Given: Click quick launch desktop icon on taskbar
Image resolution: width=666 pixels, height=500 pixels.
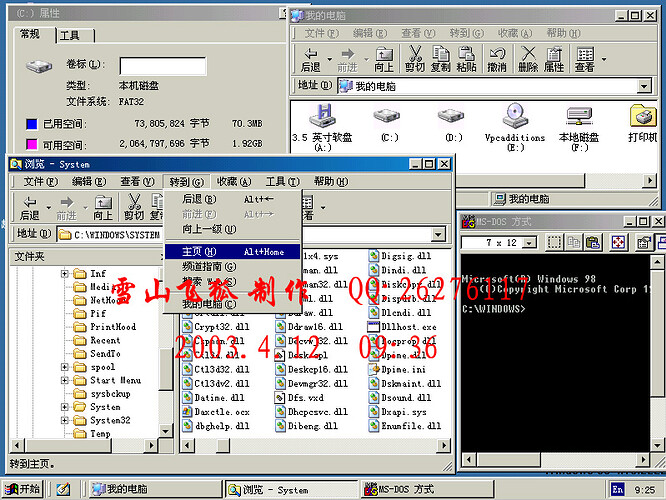Looking at the screenshot, I should 63,489.
